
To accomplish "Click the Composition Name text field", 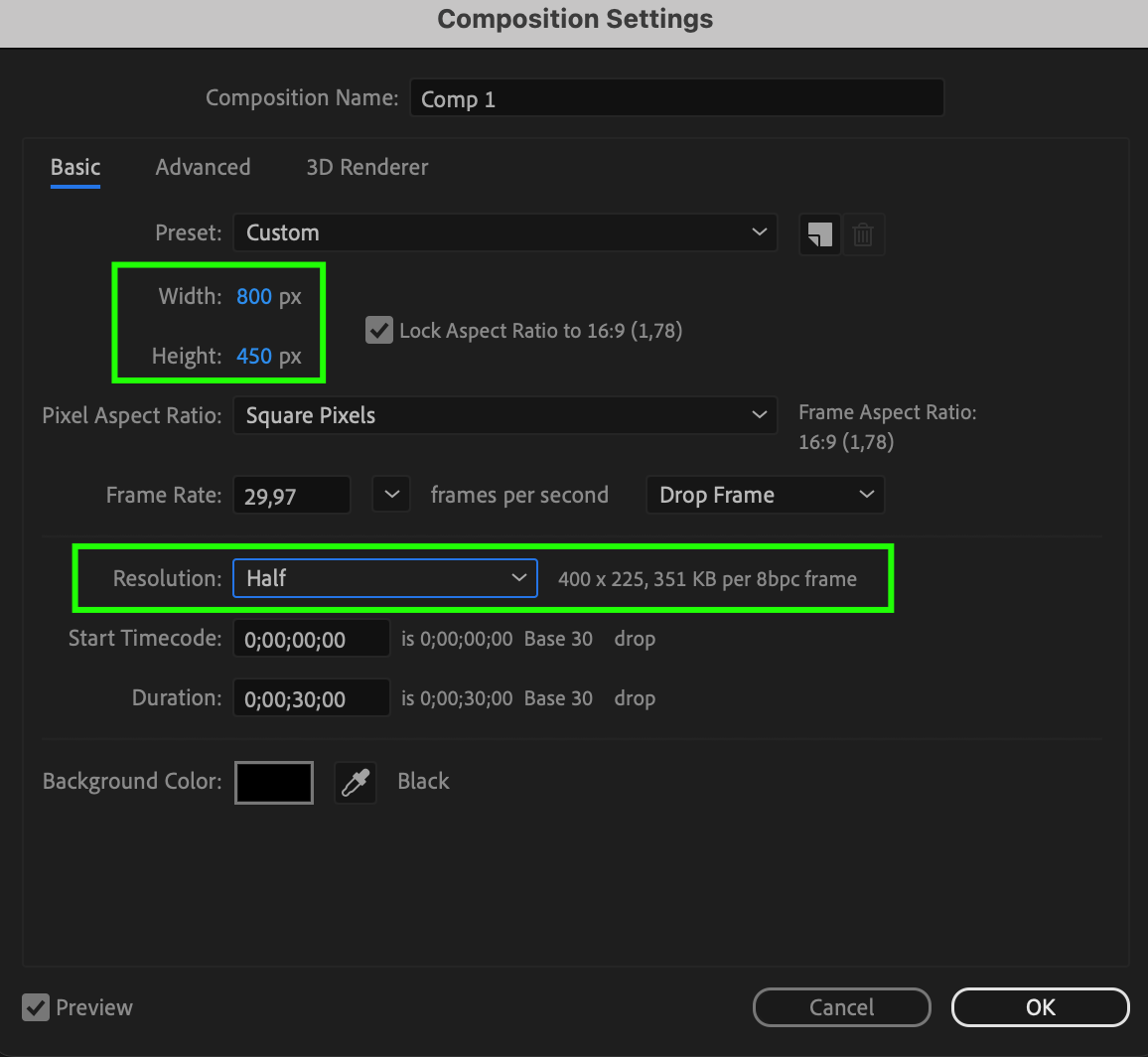I will pyautogui.click(x=676, y=98).
